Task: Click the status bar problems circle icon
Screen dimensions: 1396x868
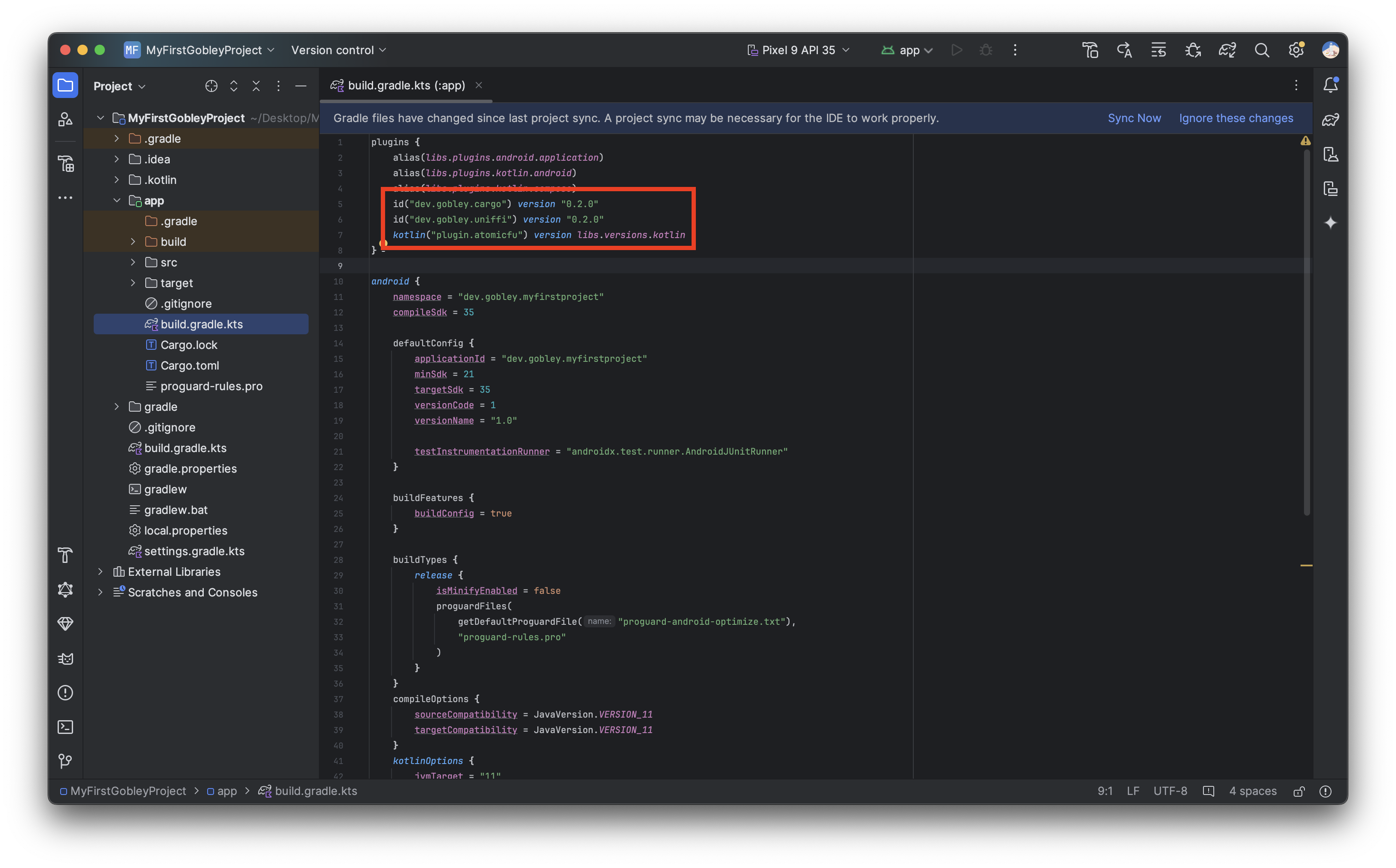Action: [x=1326, y=792]
